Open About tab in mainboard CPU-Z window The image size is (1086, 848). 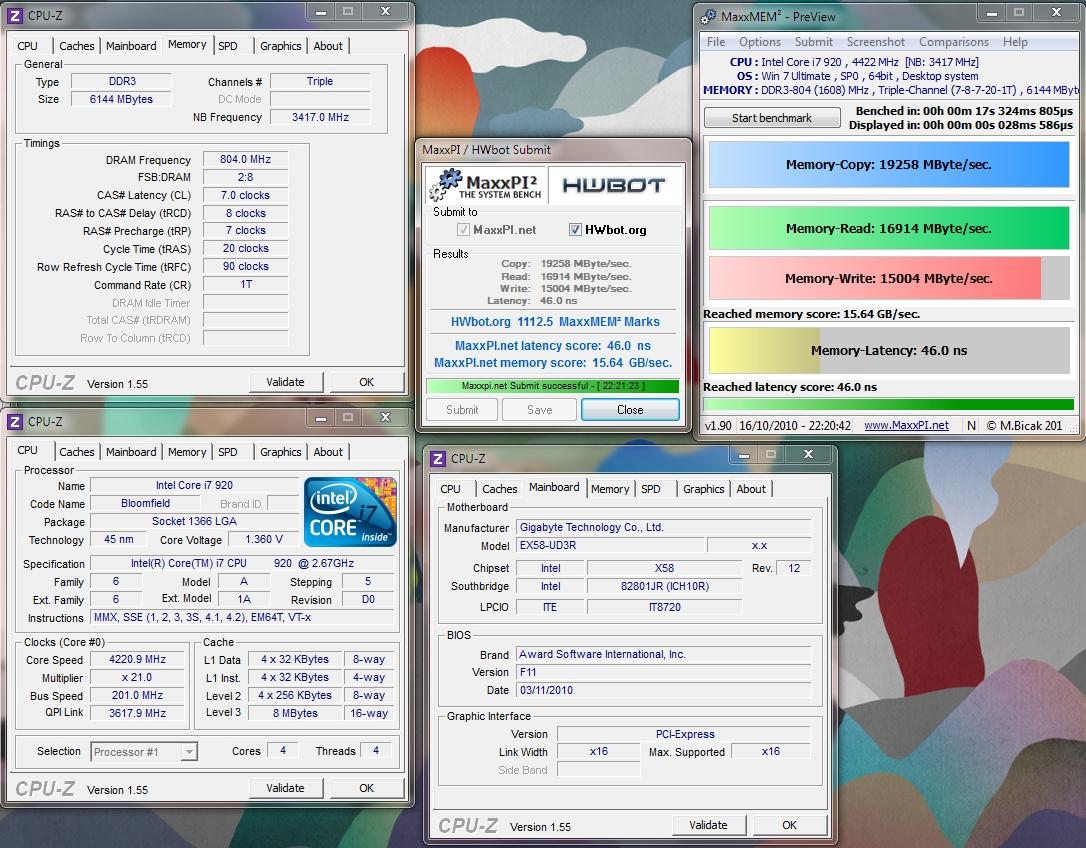[751, 488]
